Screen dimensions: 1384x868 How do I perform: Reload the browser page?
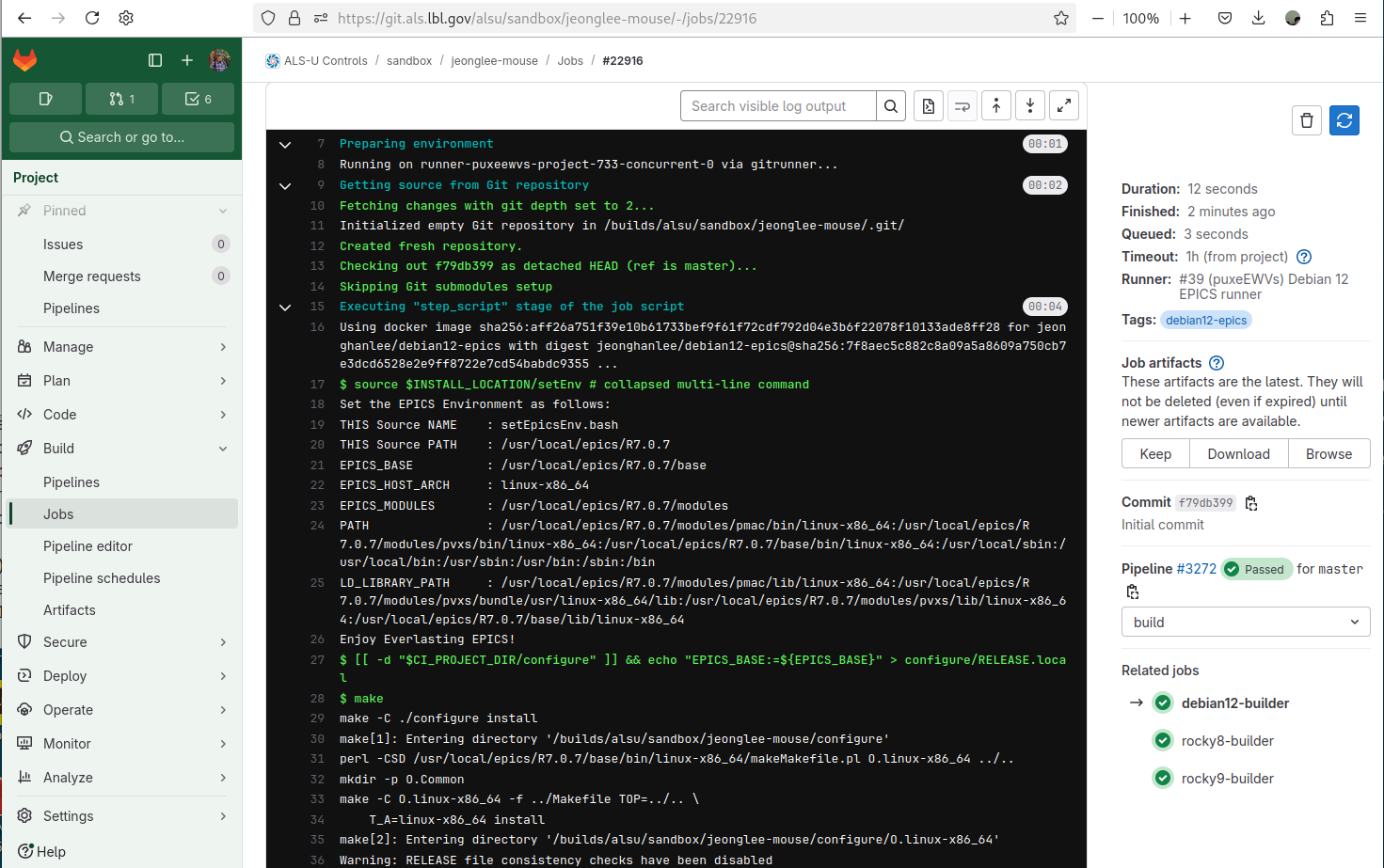92,18
